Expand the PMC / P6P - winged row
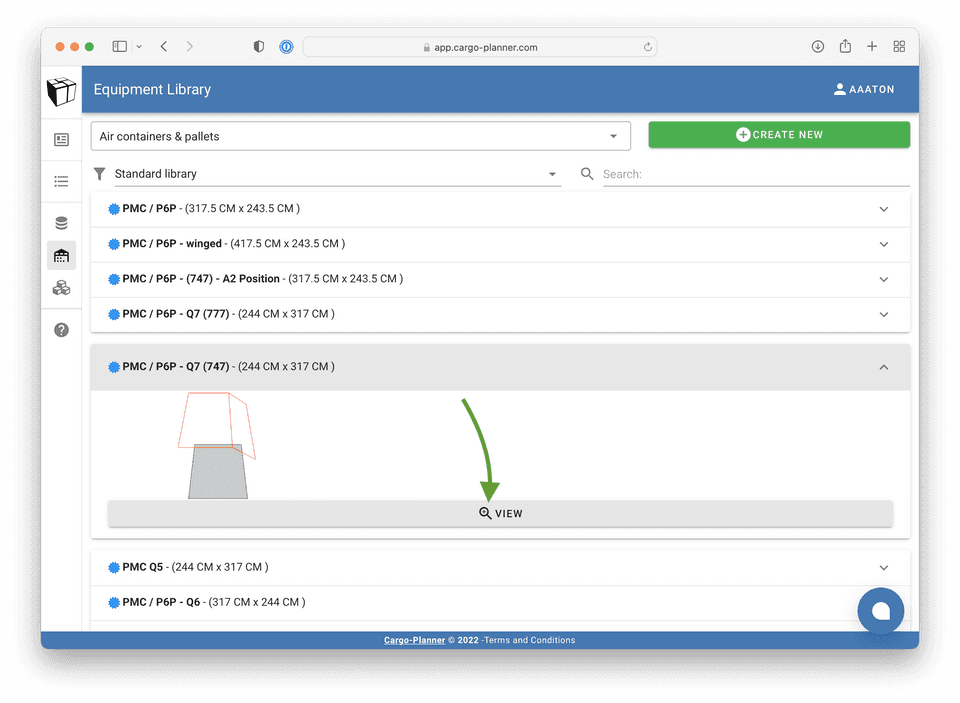 coord(500,244)
